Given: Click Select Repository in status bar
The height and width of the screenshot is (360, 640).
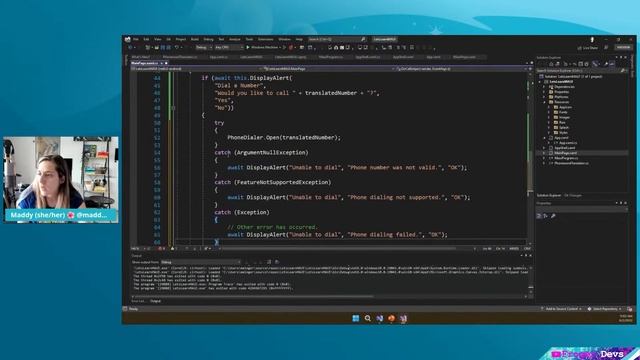Looking at the screenshot, I should 604,309.
